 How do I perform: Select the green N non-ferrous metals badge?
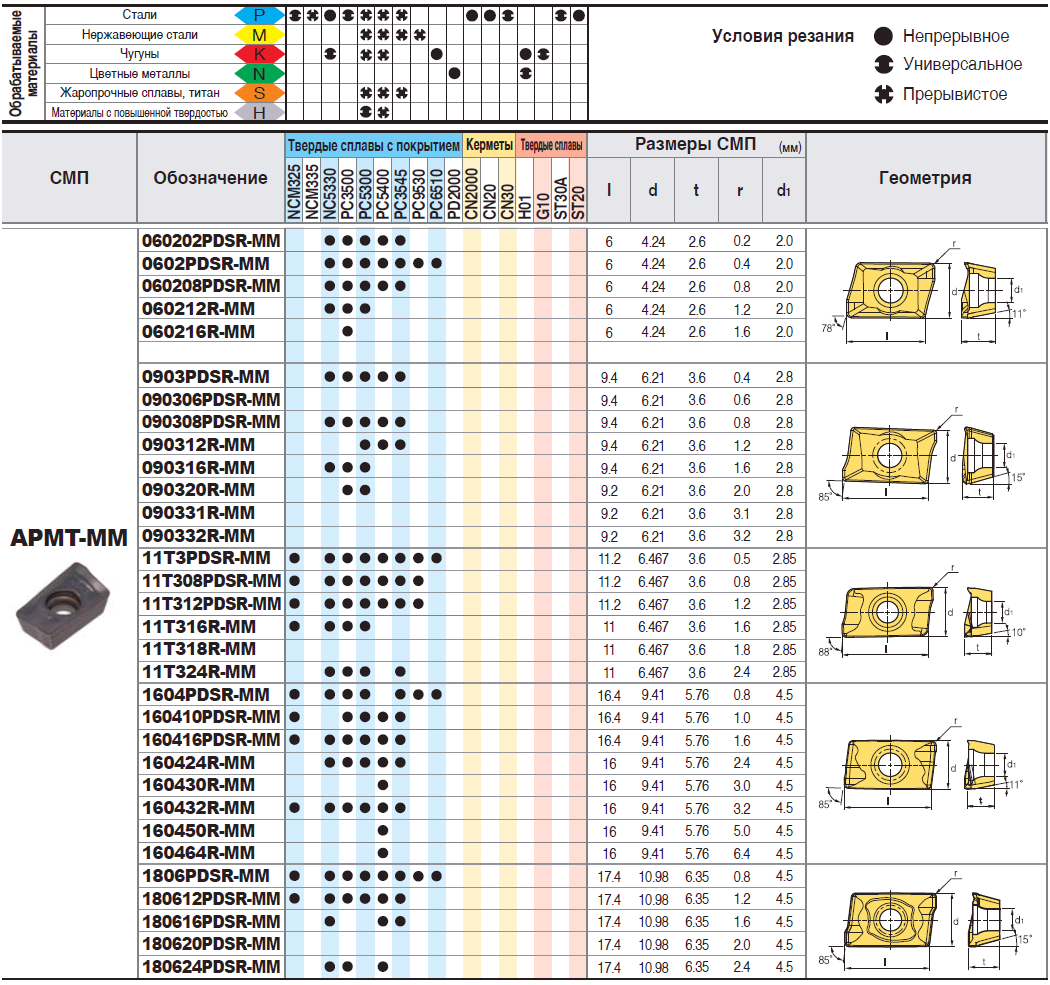click(258, 73)
